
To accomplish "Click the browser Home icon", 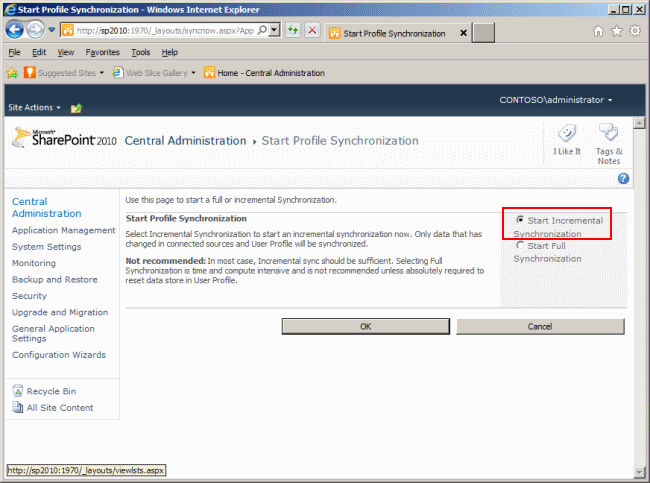I will [598, 31].
